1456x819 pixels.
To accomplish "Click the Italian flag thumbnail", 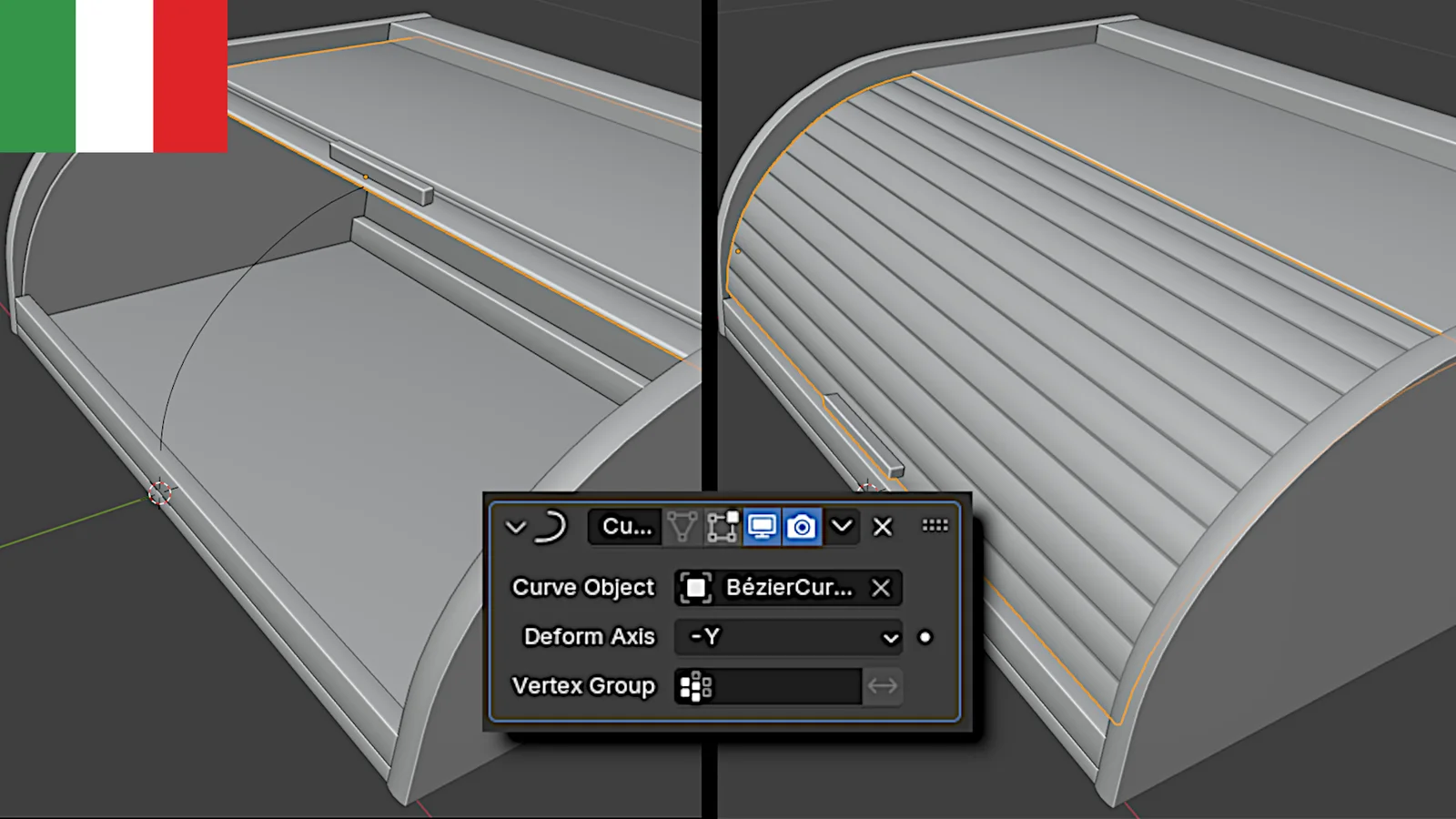I will tap(114, 76).
